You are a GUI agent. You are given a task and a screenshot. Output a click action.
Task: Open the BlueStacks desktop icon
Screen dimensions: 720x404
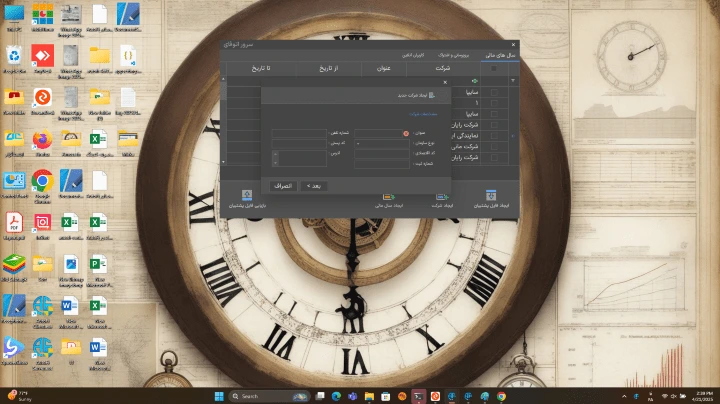point(14,267)
